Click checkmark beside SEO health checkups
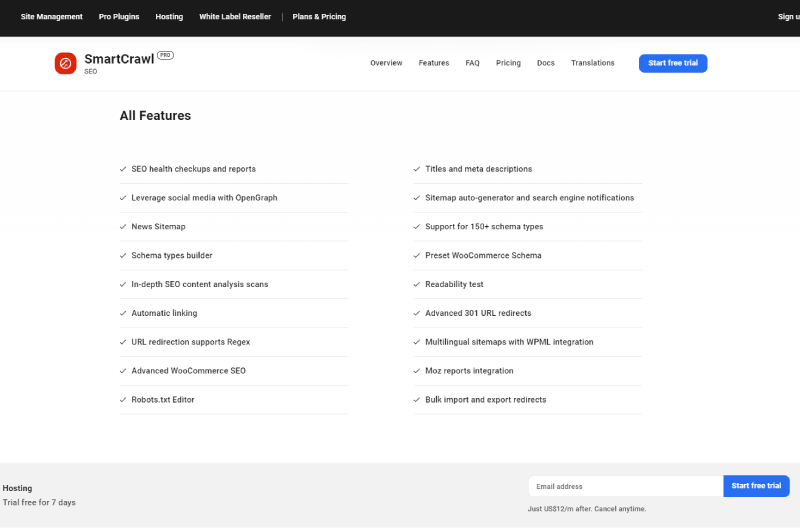This screenshot has height=530, width=800. pos(123,169)
